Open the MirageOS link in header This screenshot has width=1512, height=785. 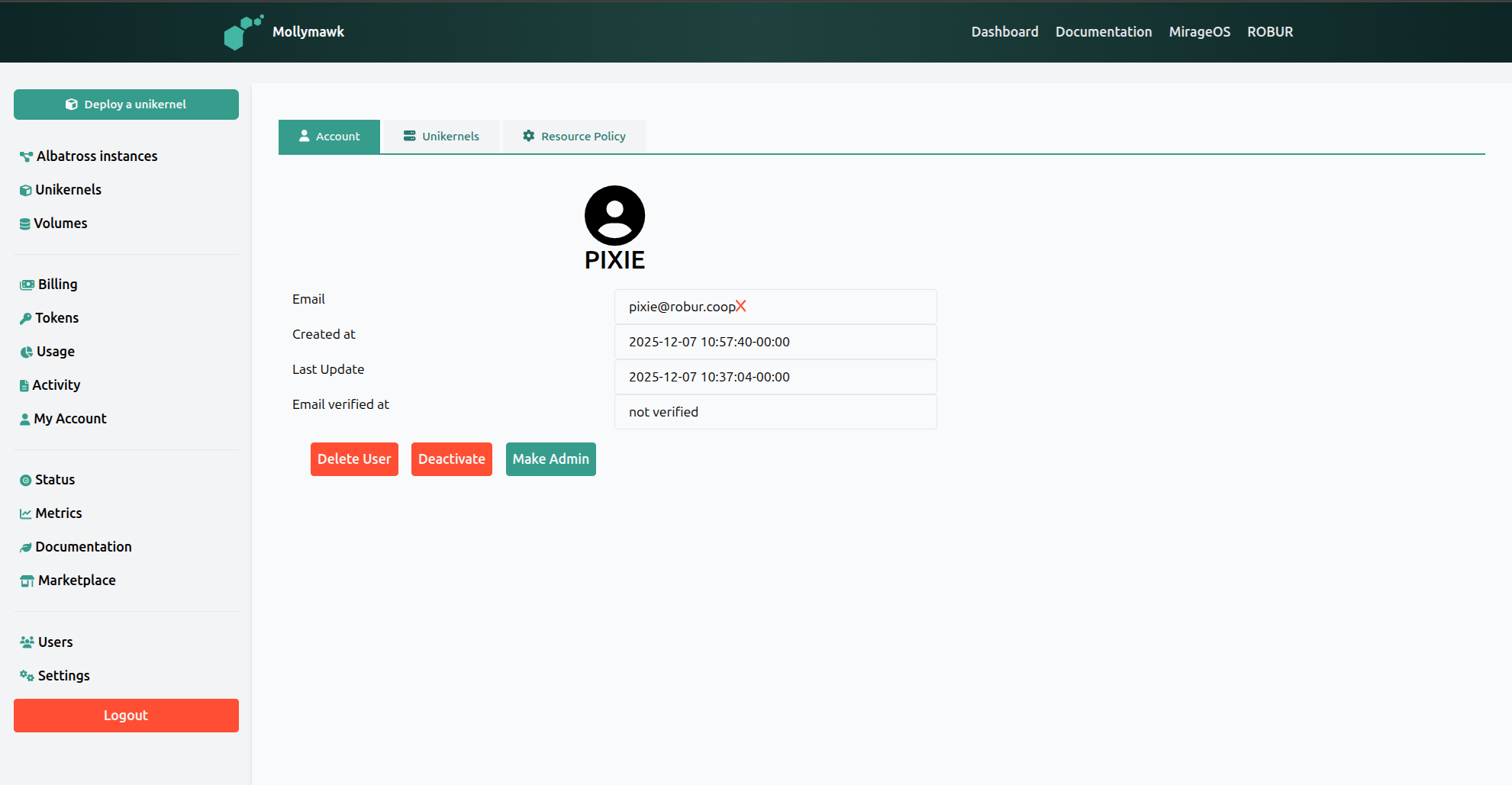(x=1199, y=32)
